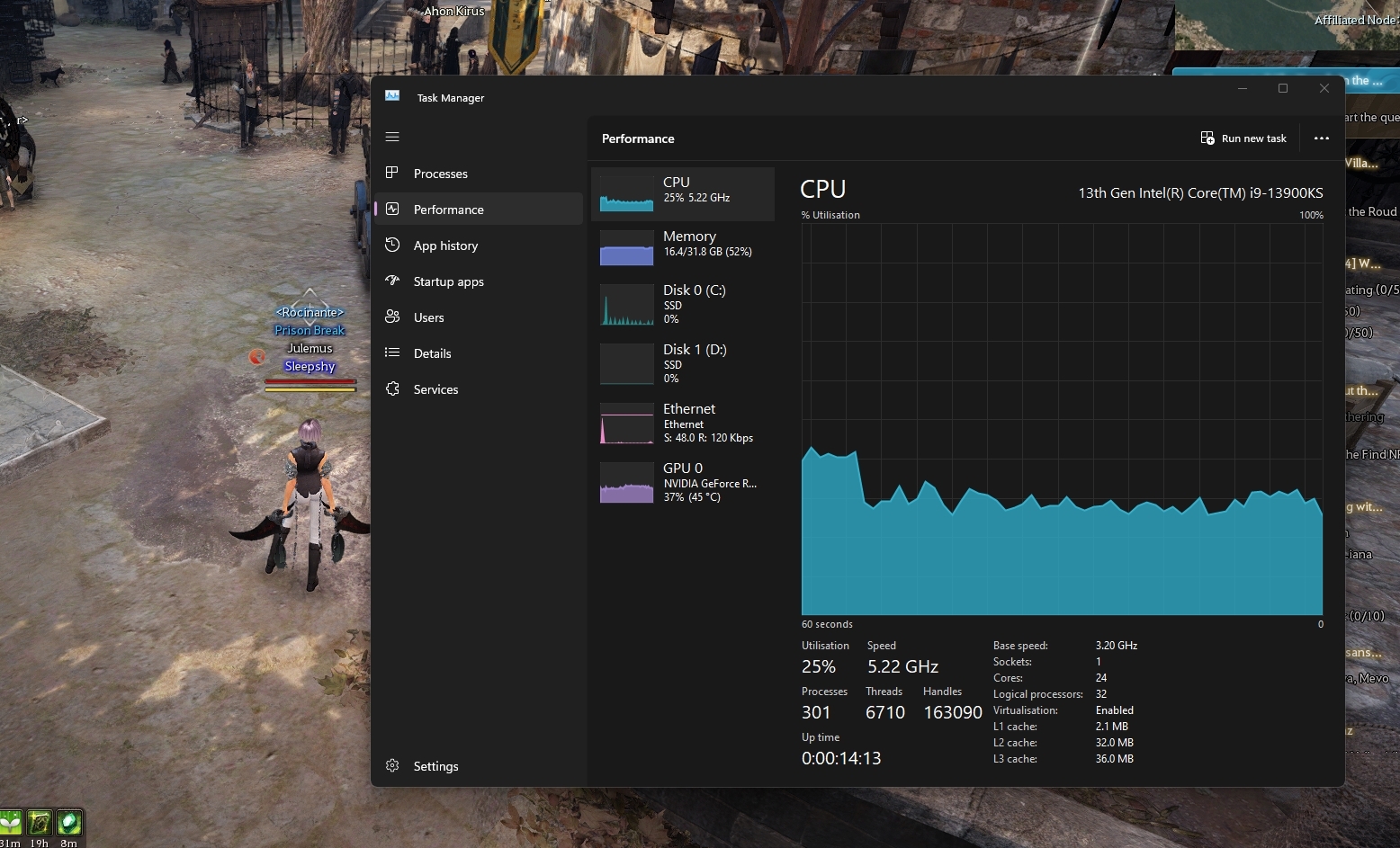Click the Startup apps icon
Screen dimensions: 1400x848
(392, 281)
